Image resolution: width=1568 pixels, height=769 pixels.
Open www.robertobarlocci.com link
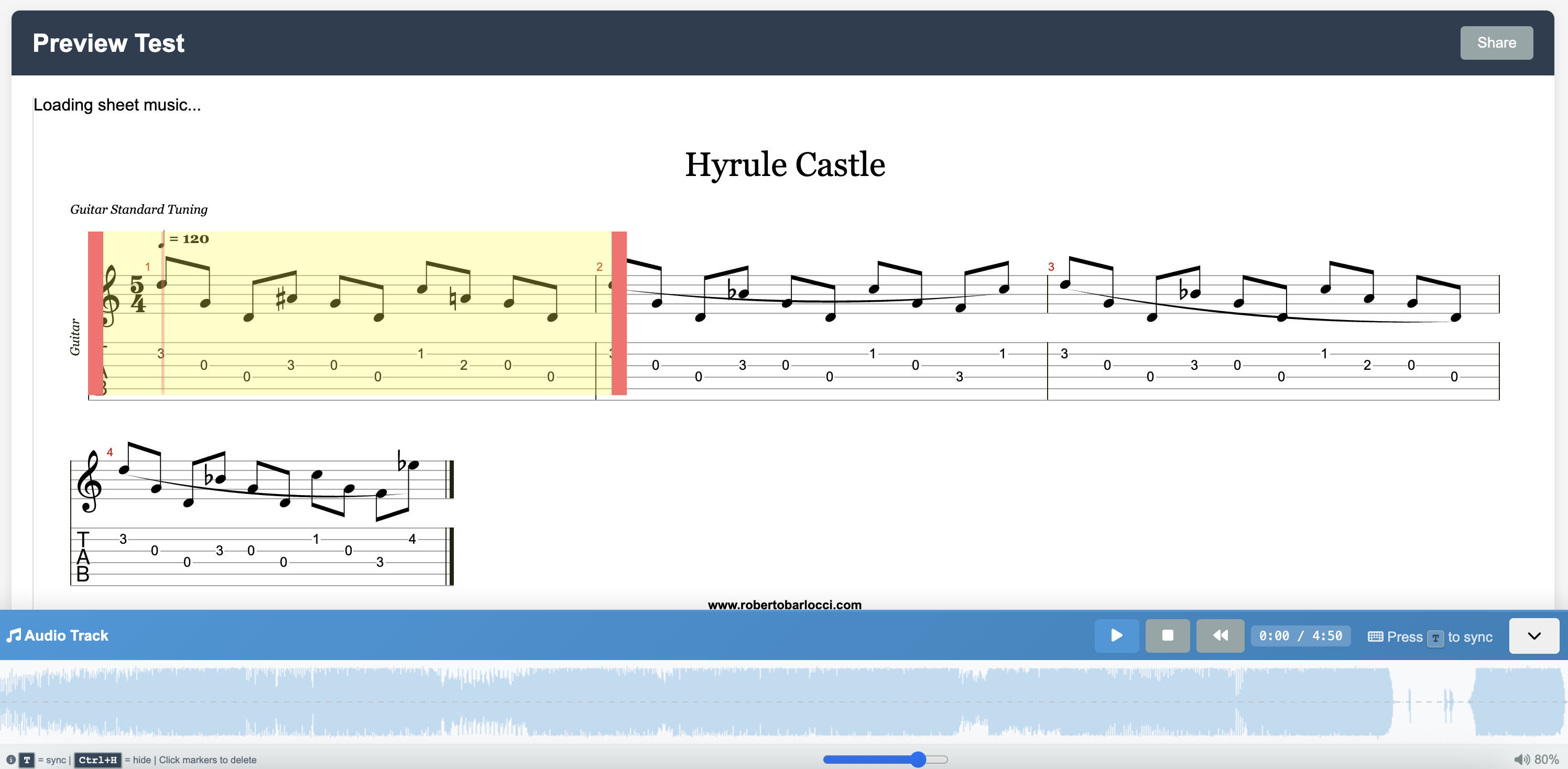(784, 604)
